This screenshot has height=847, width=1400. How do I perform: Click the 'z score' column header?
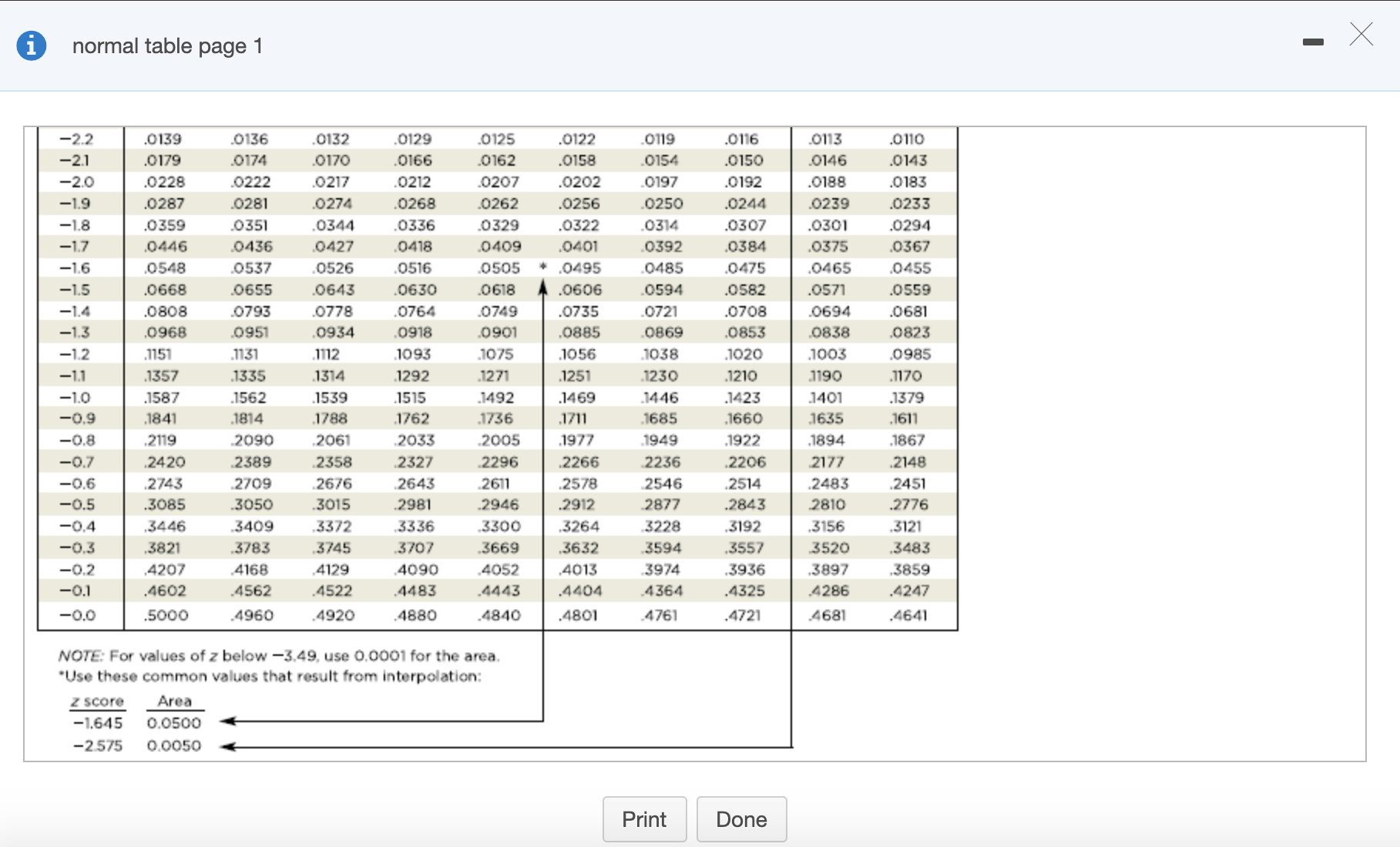click(97, 701)
